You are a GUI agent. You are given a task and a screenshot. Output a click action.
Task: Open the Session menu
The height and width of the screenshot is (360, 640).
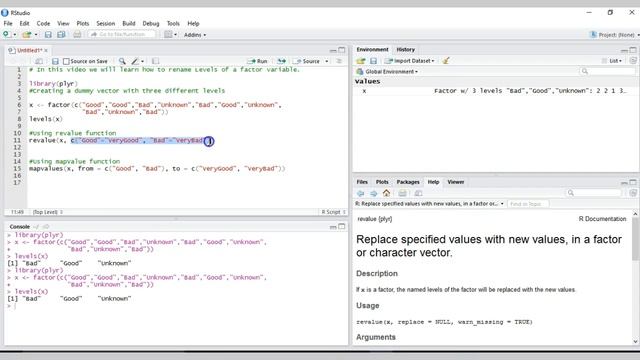pos(106,24)
